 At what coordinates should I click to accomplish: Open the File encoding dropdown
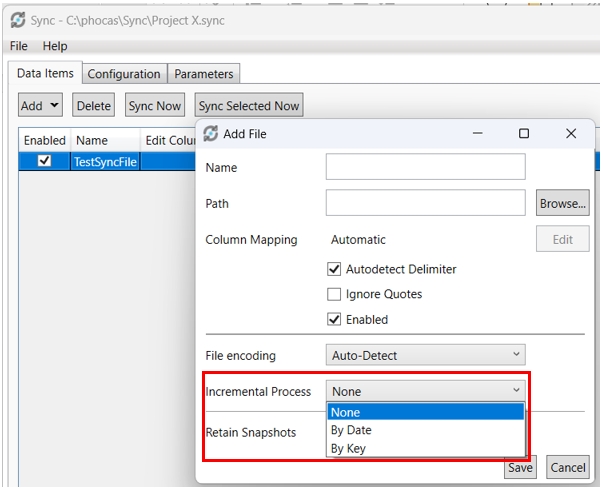pos(425,355)
